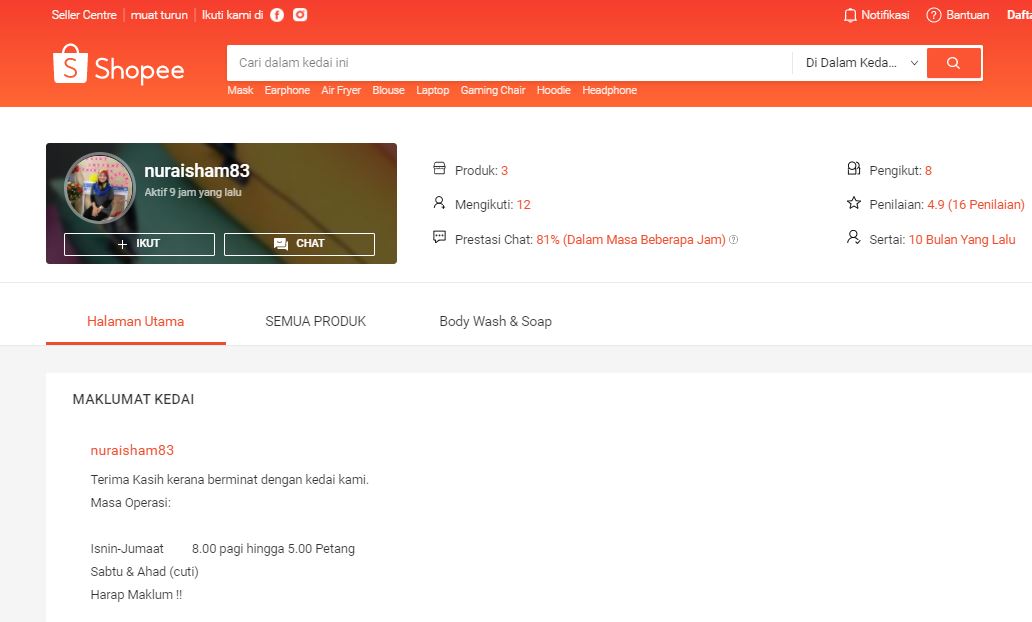1032x622 pixels.
Task: Select the Air Fryer search suggestion
Action: (x=341, y=90)
